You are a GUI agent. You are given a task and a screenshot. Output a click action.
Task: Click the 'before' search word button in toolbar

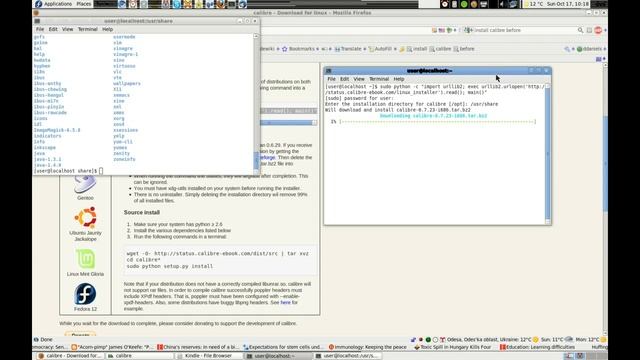click(x=464, y=49)
